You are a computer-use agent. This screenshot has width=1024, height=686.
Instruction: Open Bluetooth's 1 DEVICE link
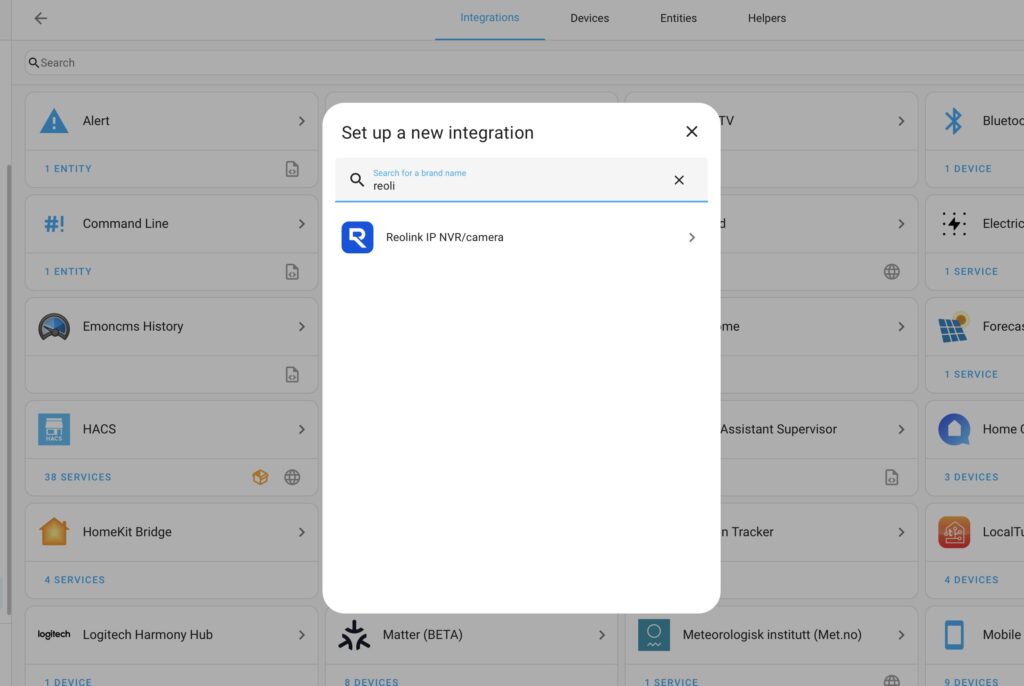pos(968,169)
